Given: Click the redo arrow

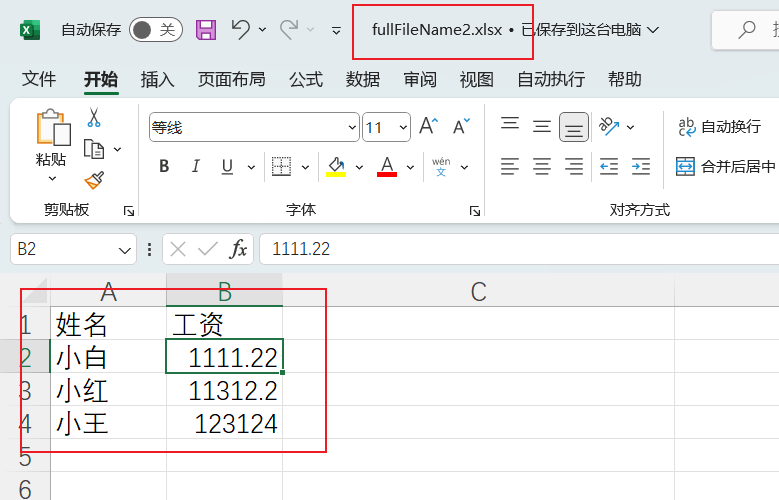Looking at the screenshot, I should (x=289, y=29).
